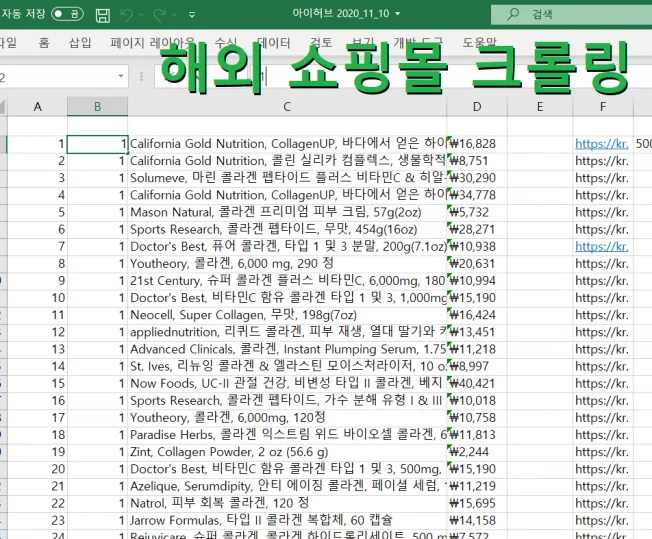This screenshot has width=652, height=539.
Task: Select the Paradise Herbs 콜라겐 익스트림 cell
Action: (287, 435)
